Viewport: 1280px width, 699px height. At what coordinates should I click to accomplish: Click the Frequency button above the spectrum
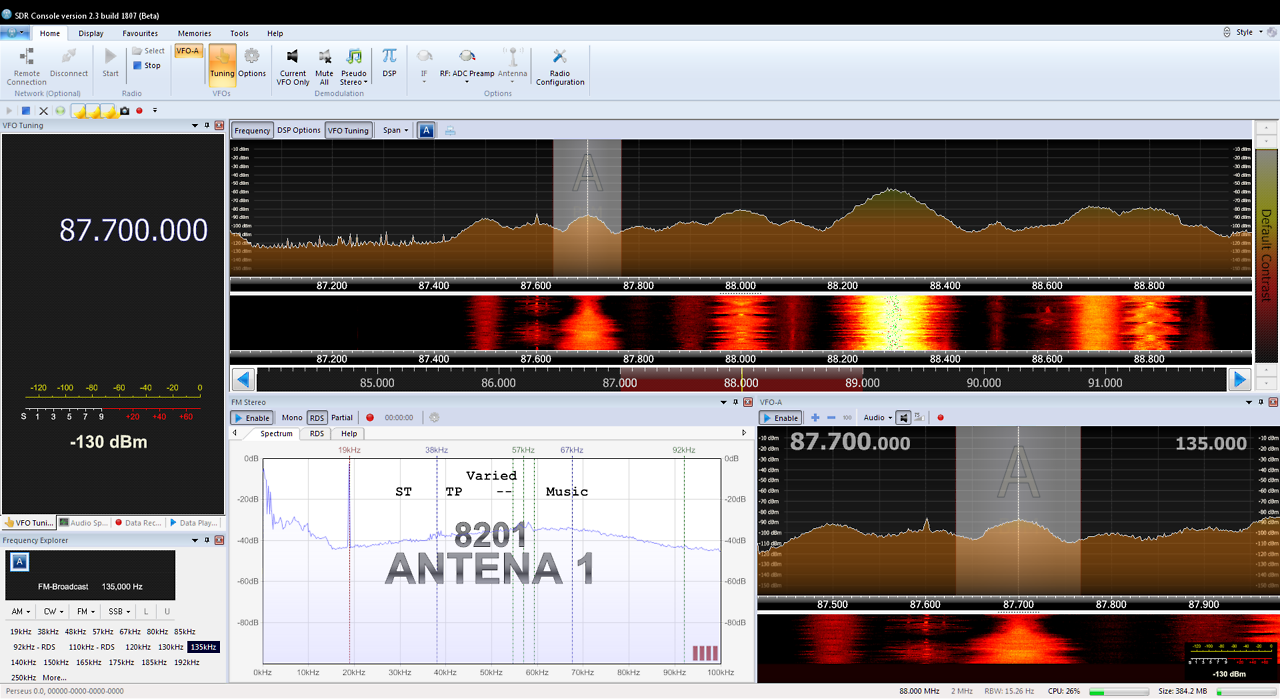tap(252, 130)
